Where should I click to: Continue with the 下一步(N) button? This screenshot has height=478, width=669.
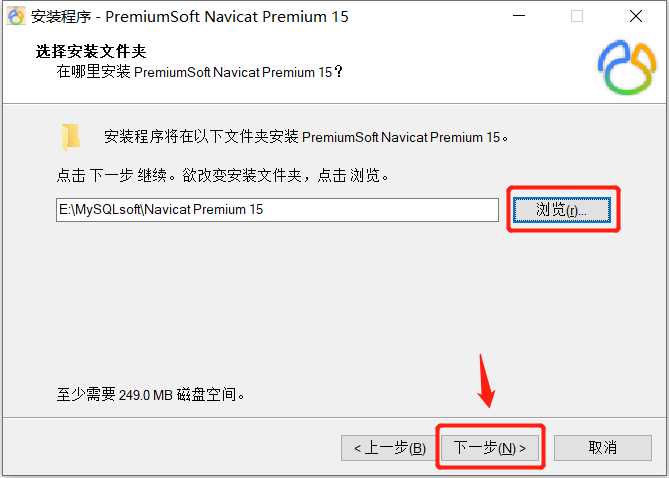(x=490, y=448)
